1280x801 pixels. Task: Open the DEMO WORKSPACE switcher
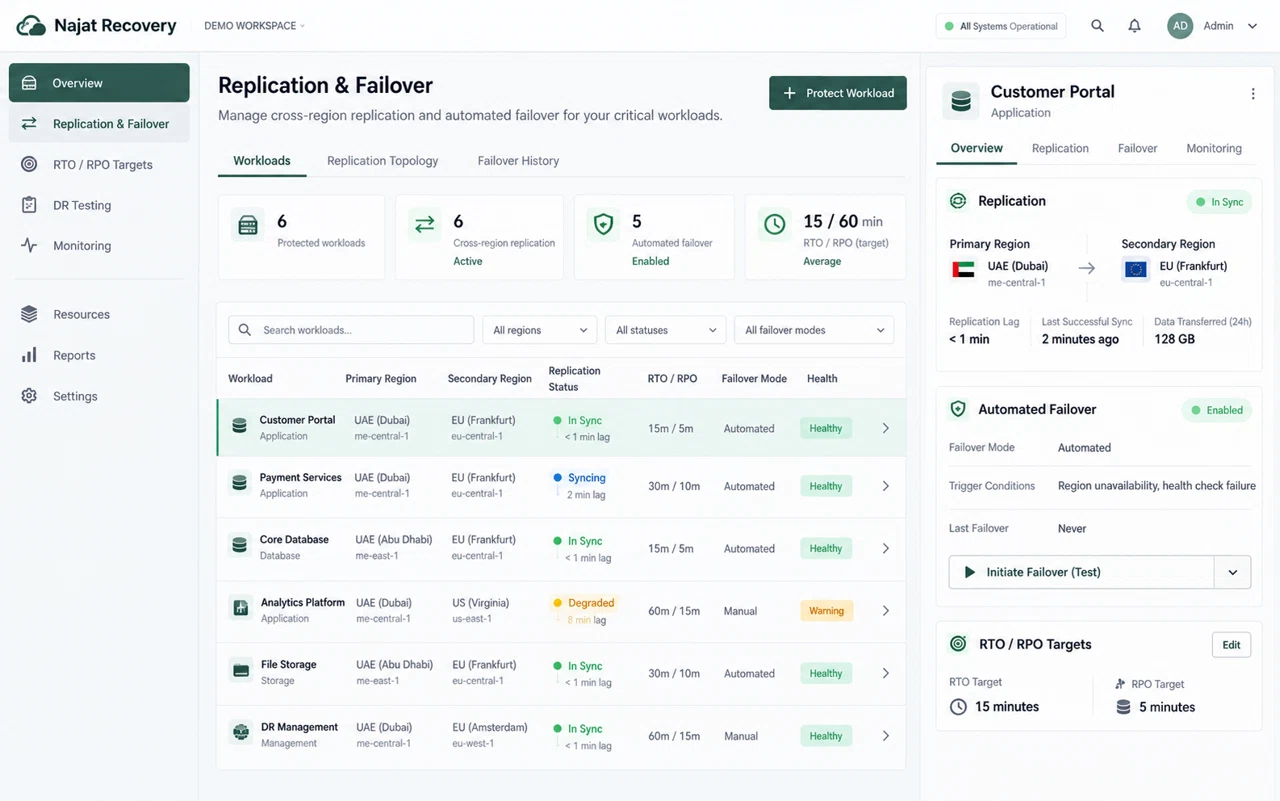click(254, 26)
